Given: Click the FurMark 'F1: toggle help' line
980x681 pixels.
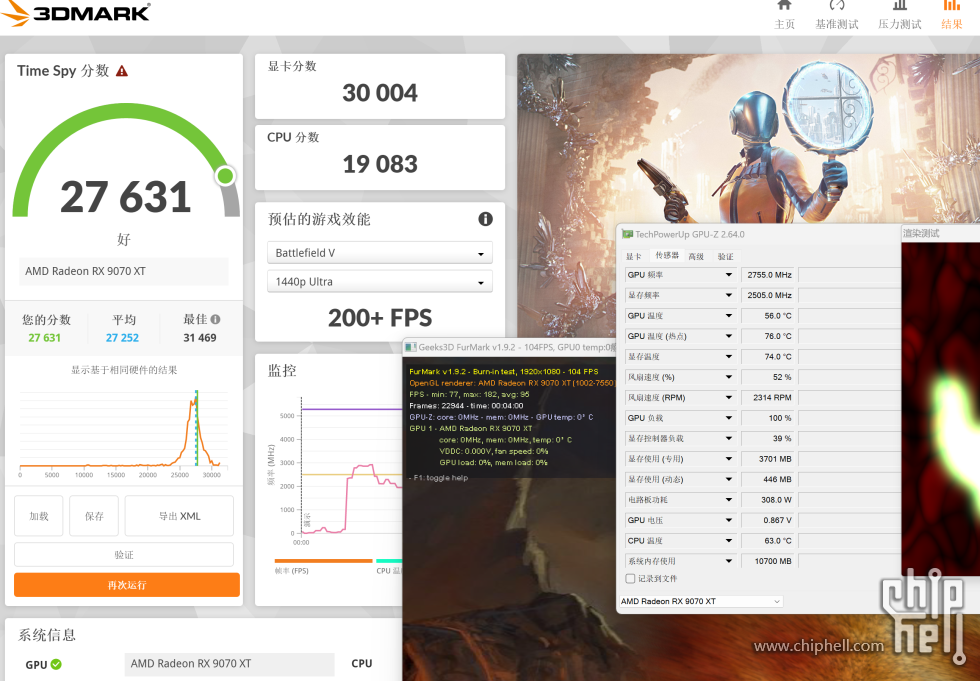Looking at the screenshot, I should pyautogui.click(x=439, y=478).
